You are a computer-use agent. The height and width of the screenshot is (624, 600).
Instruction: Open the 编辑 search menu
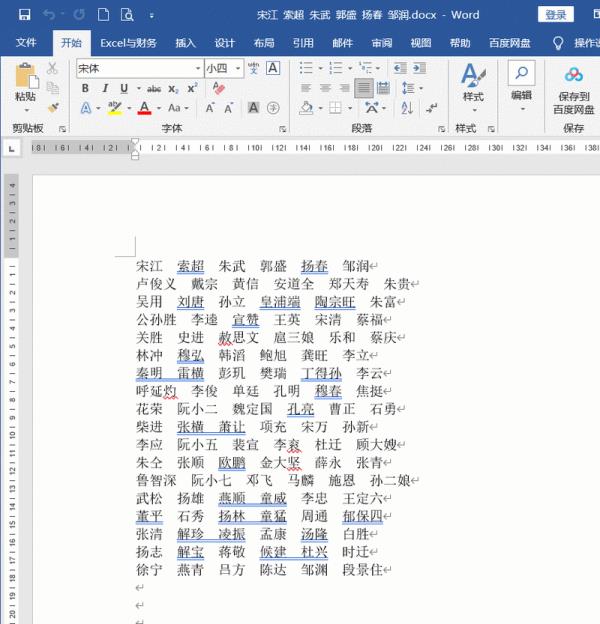click(x=521, y=86)
